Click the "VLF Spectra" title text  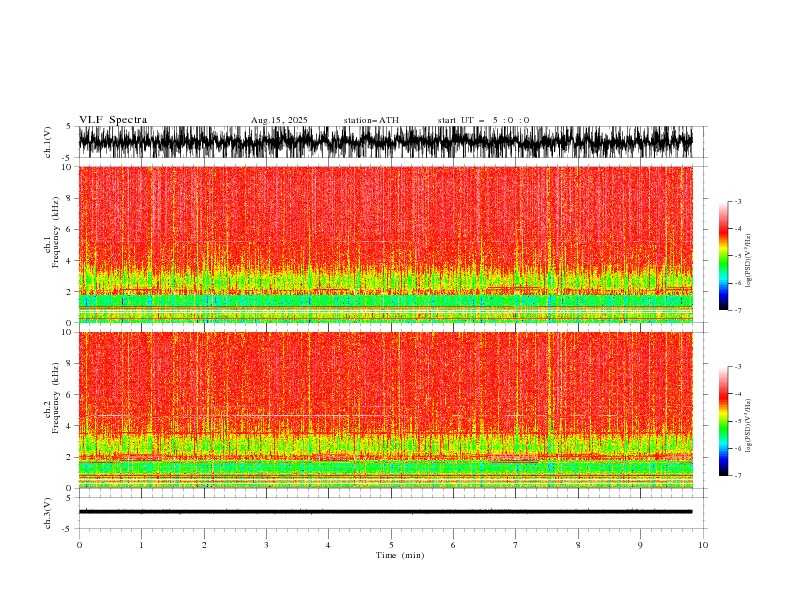click(113, 120)
